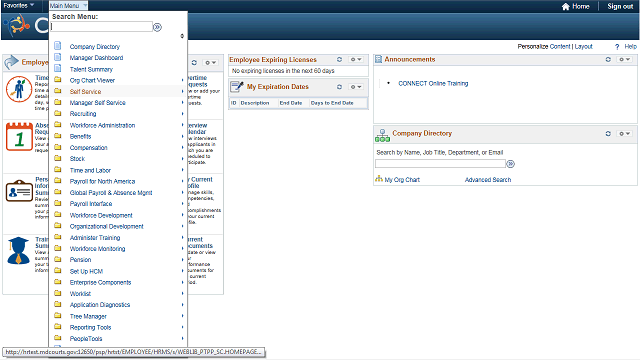This screenshot has height=360, width=640.
Task: Click the My Org Chart link
Action: [402, 180]
